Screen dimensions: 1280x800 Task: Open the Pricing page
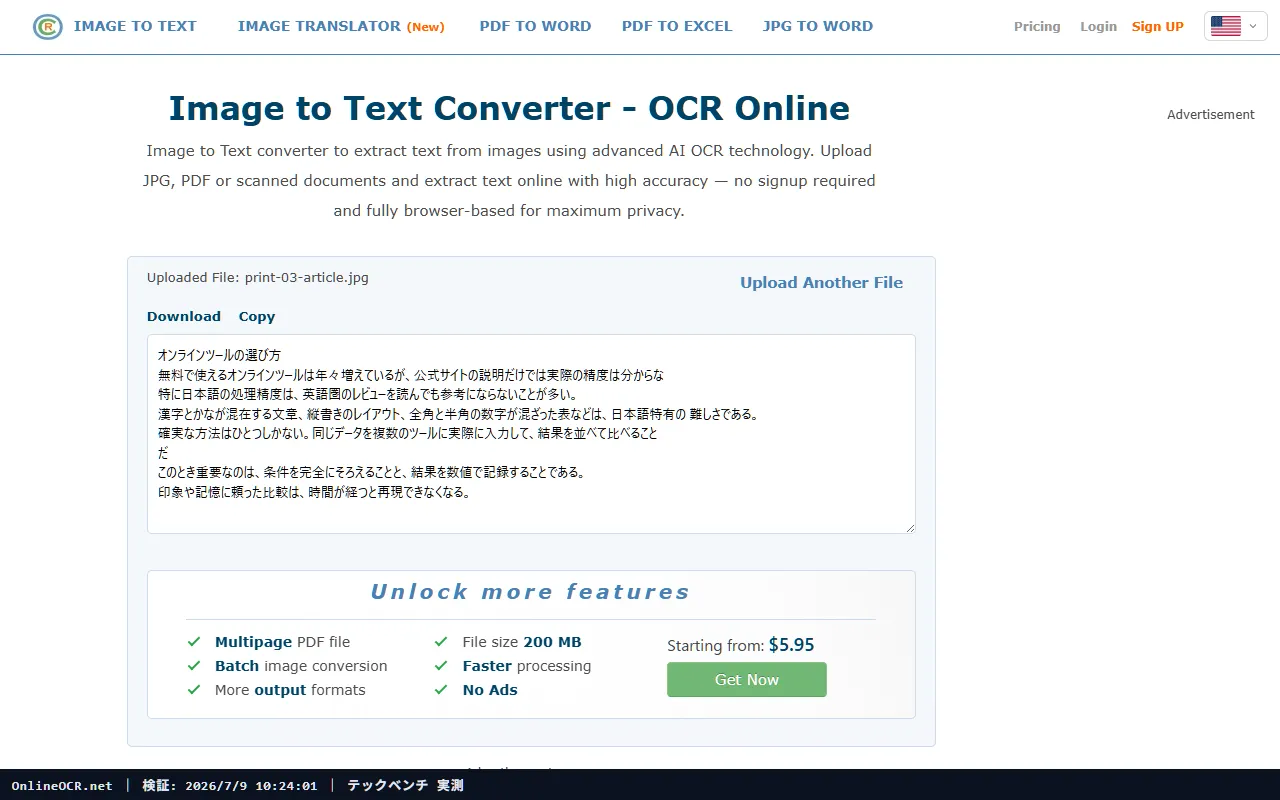[x=1037, y=27]
